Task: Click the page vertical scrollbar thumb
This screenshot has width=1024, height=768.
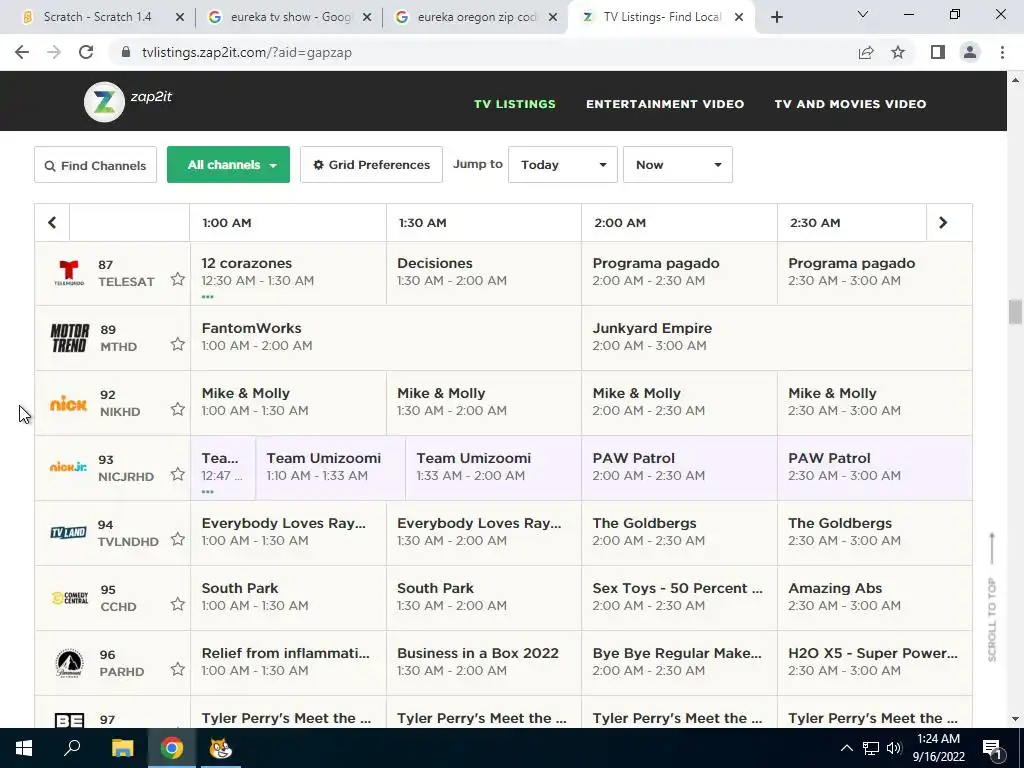Action: tap(1015, 312)
